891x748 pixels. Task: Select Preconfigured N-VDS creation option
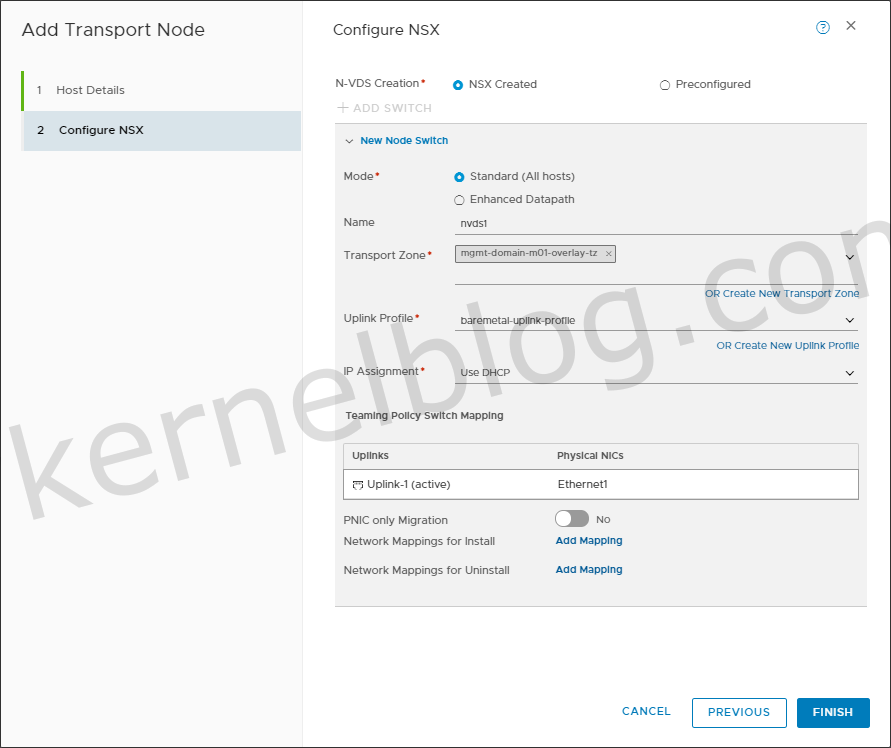click(x=665, y=85)
